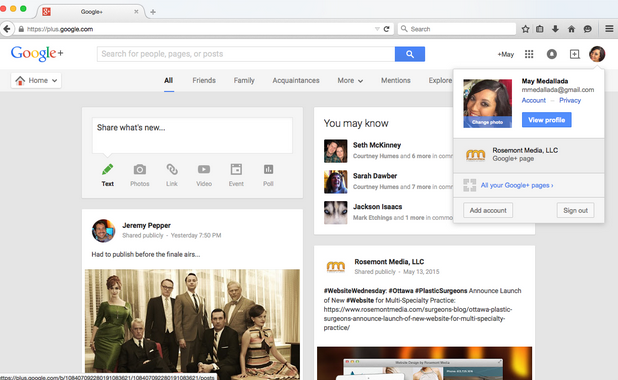Click Rosemont Media, LLC post author name
Viewport: 618px width, 380px height.
[x=389, y=262]
